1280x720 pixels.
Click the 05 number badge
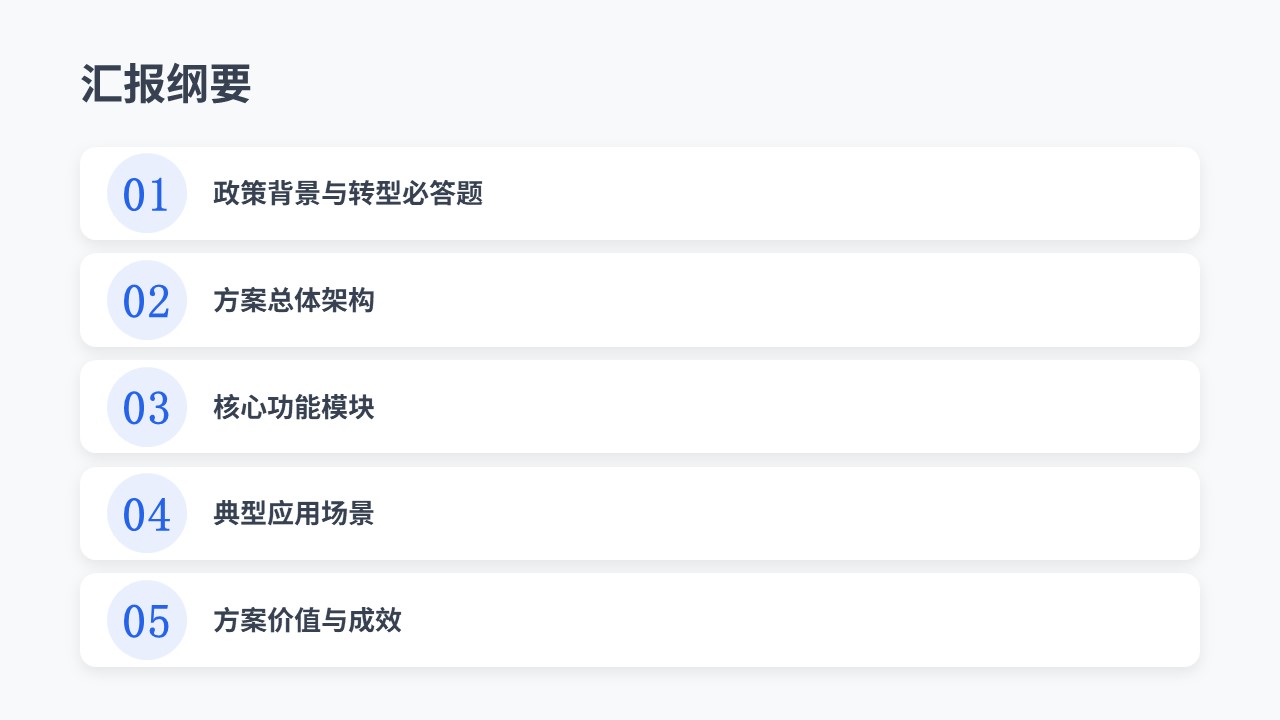[x=147, y=620]
